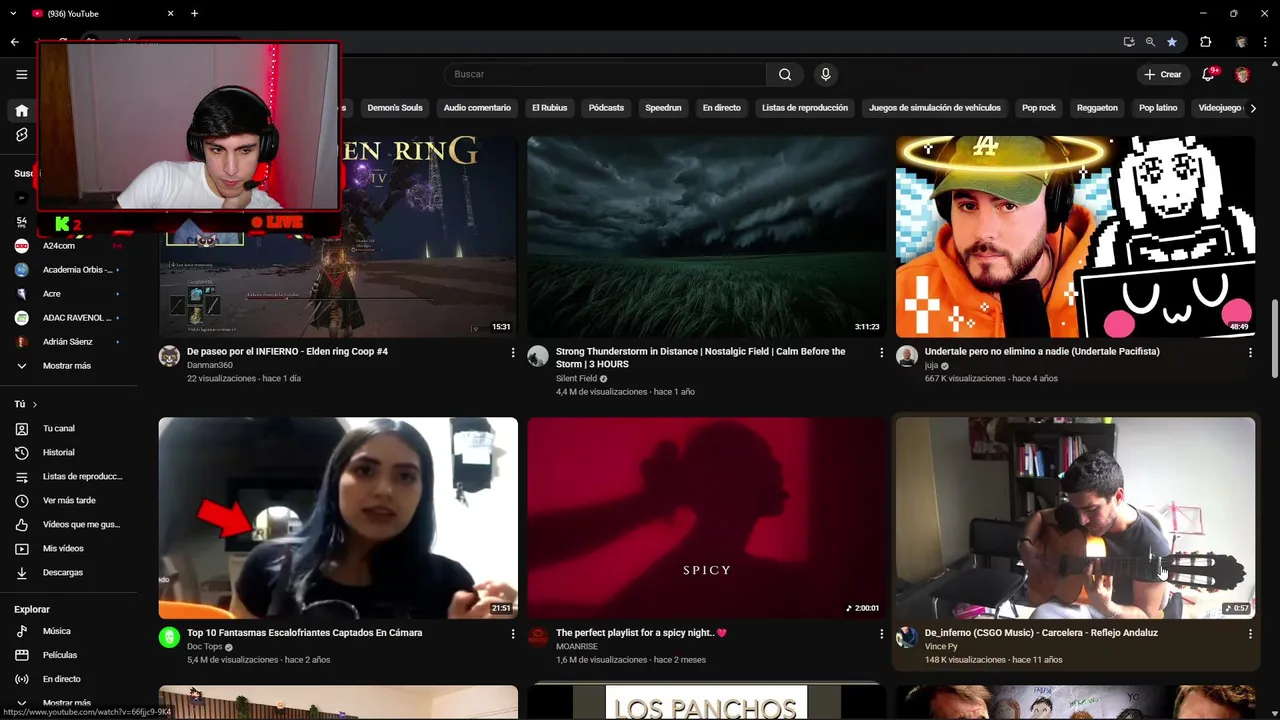Image resolution: width=1280 pixels, height=720 pixels.
Task: Select the Listas de reproducción chip
Action: (x=805, y=108)
